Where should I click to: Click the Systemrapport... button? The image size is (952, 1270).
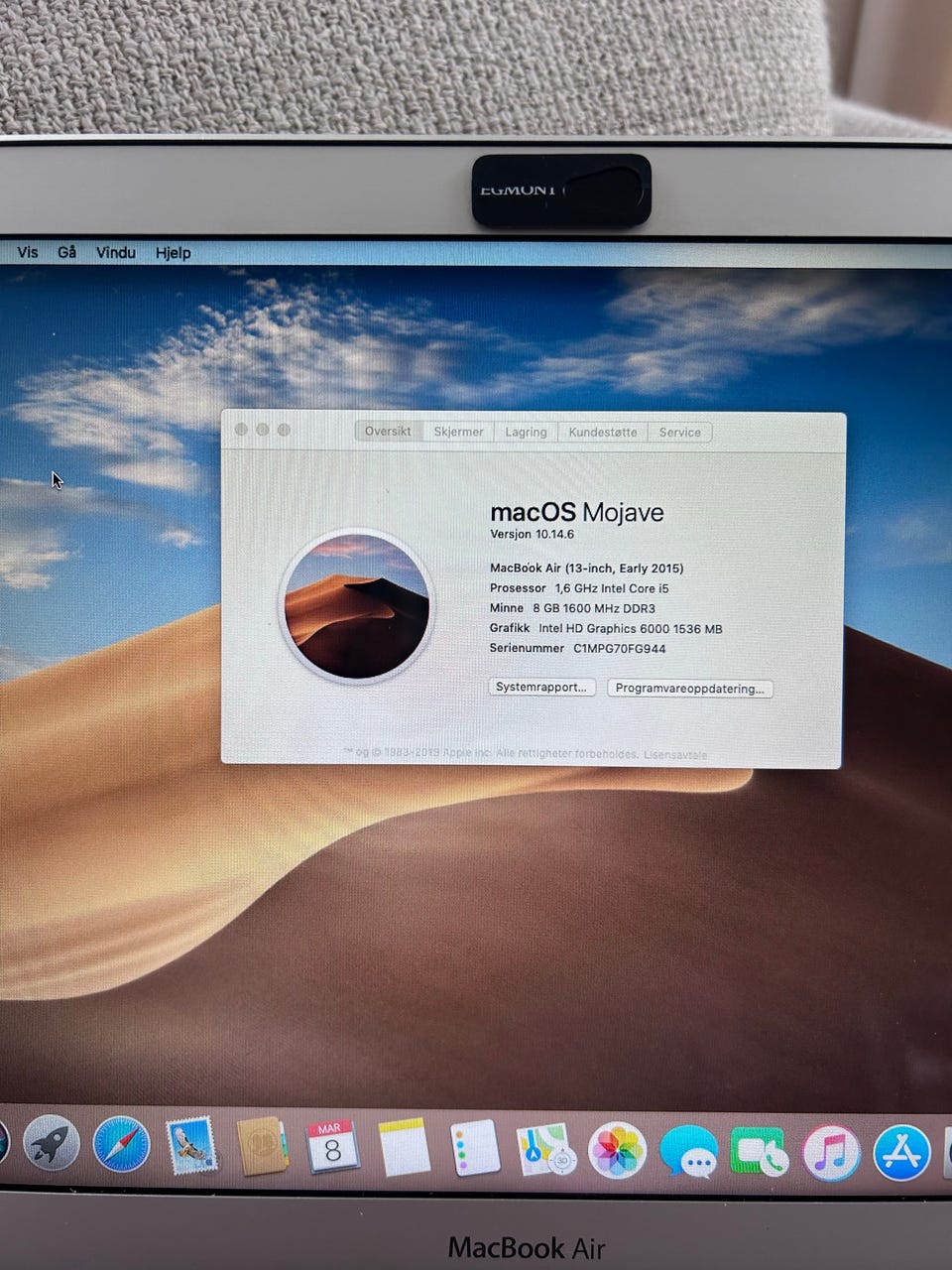[541, 687]
